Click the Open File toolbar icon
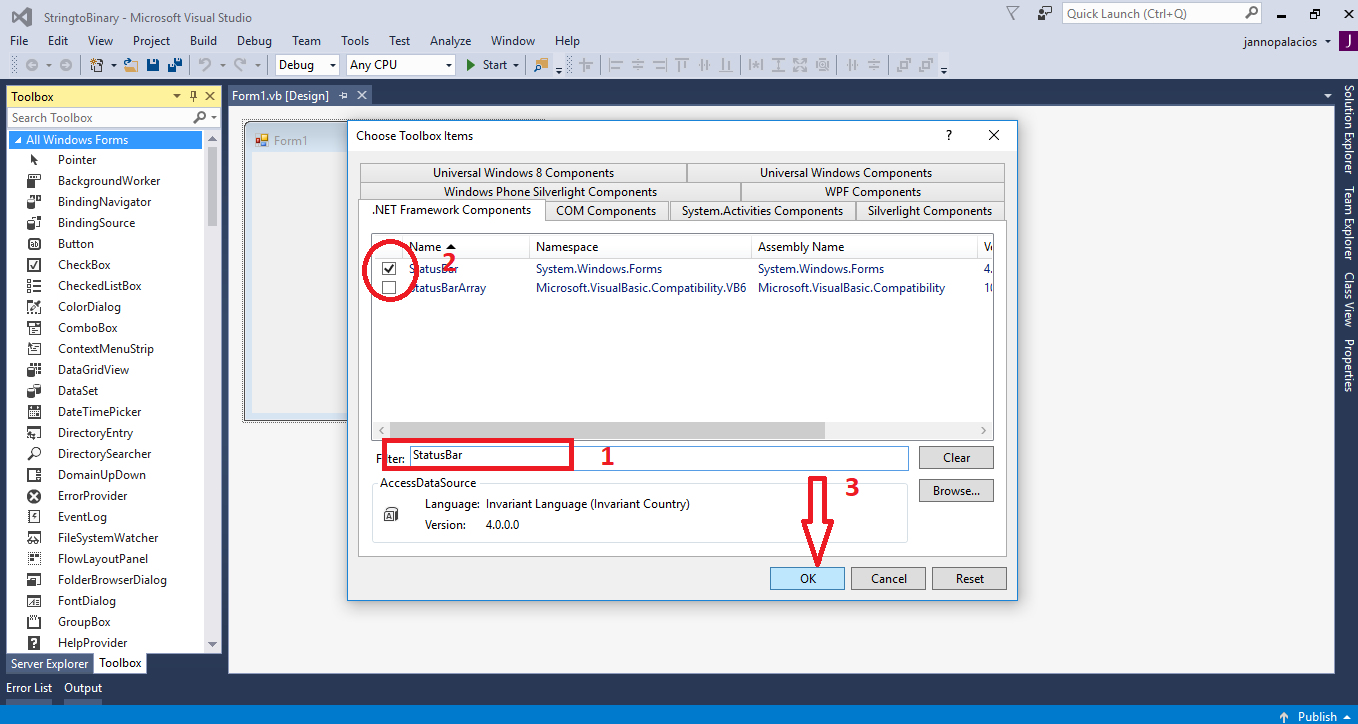This screenshot has width=1358, height=724. pyautogui.click(x=132, y=65)
